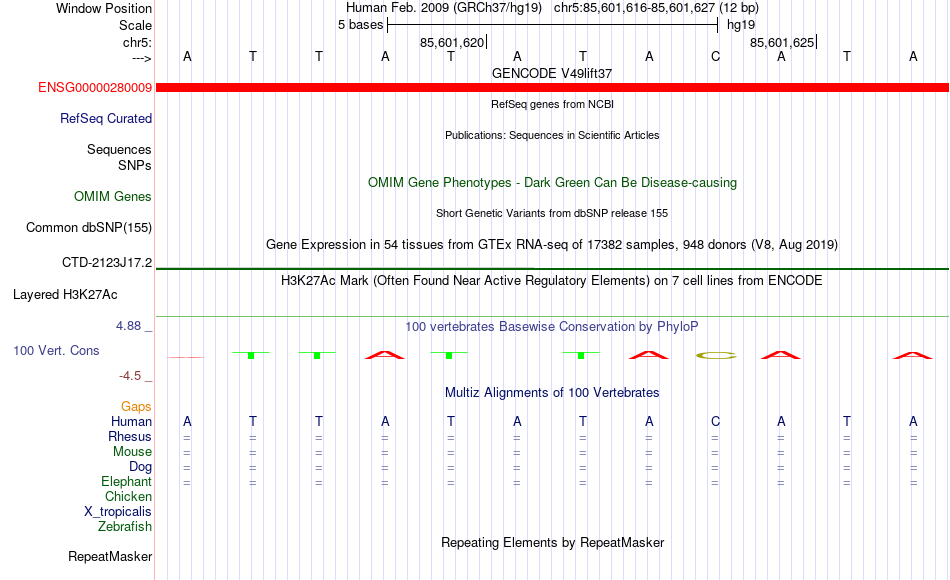Click the CTD-2123J17.2 GTEx label
Image resolution: width=950 pixels, height=580 pixels.
107,262
